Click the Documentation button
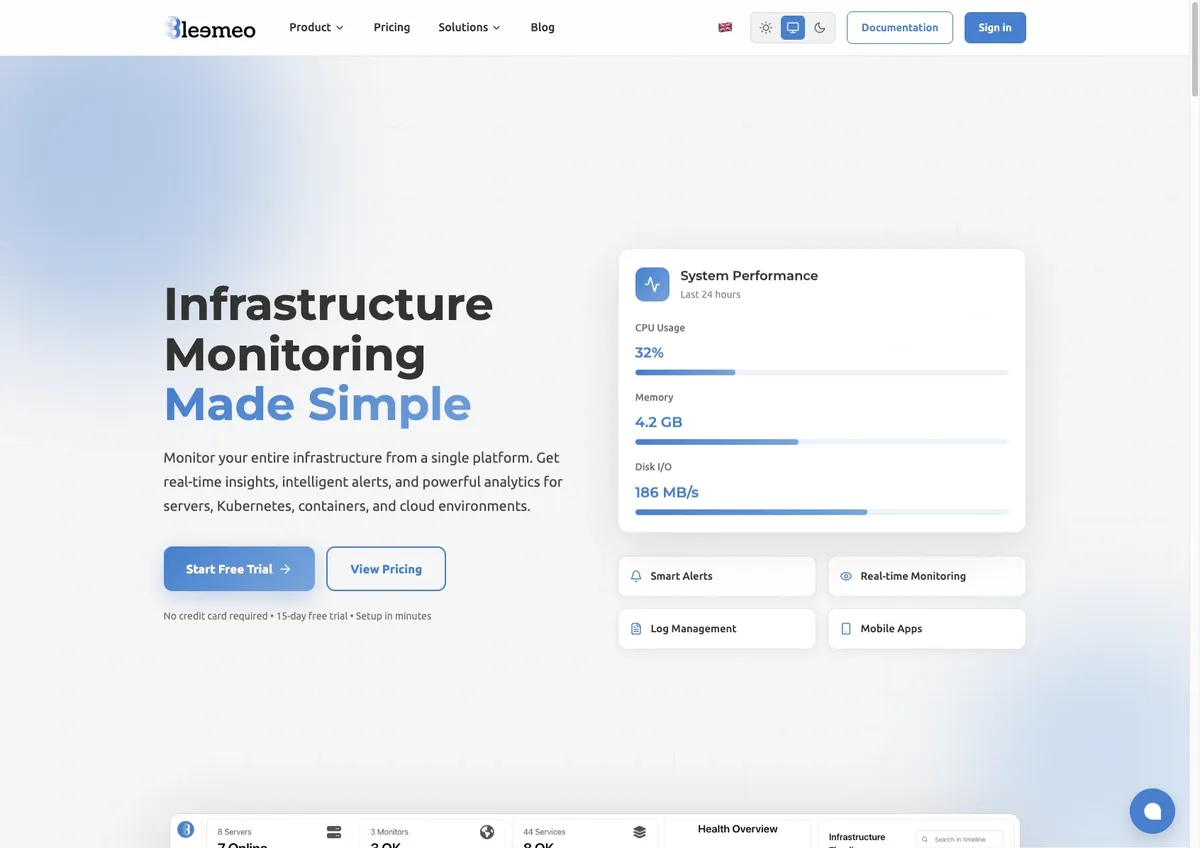The width and height of the screenshot is (1200, 848). pyautogui.click(x=900, y=28)
